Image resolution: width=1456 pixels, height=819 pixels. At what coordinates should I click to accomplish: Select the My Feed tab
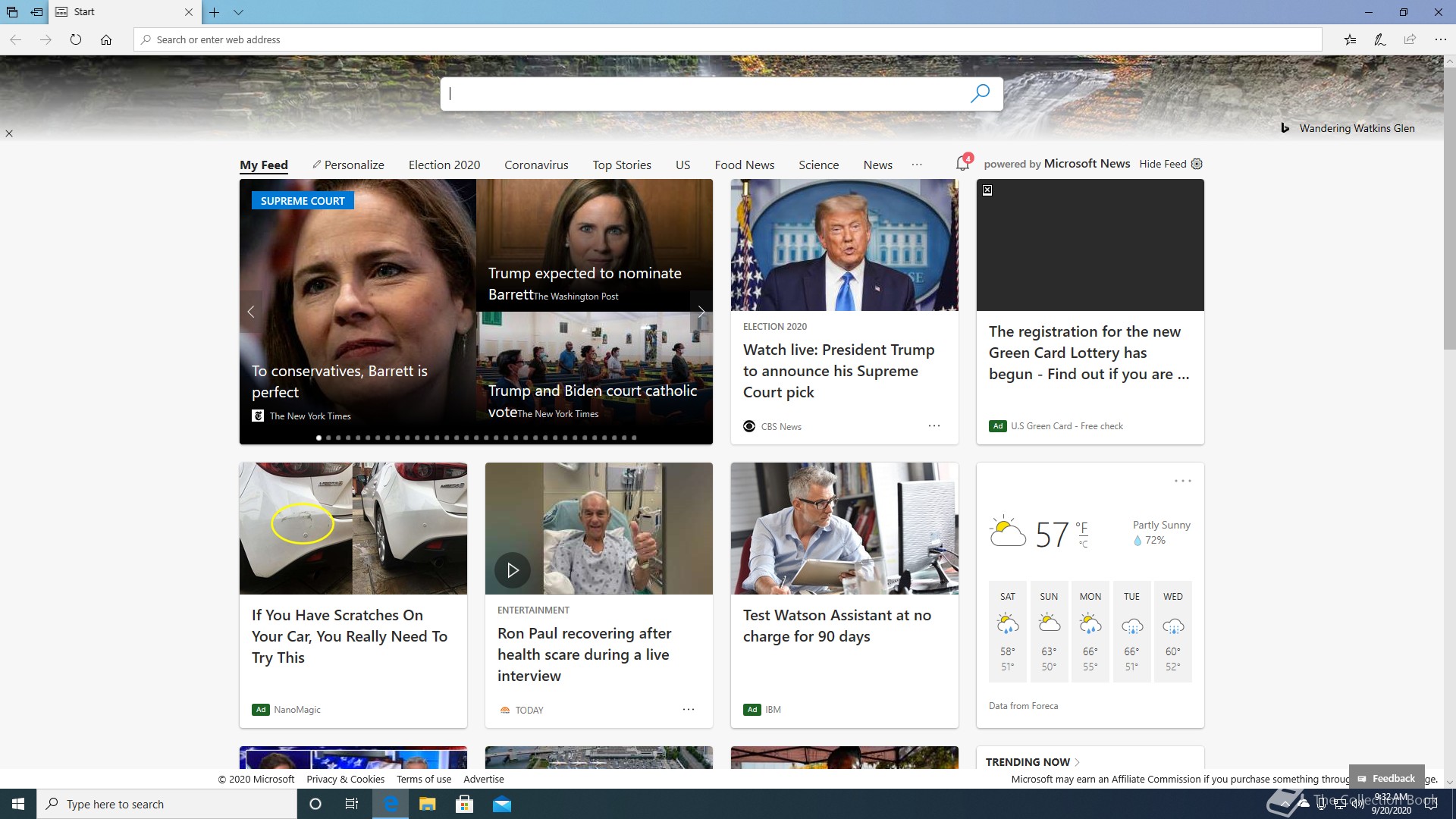[264, 165]
